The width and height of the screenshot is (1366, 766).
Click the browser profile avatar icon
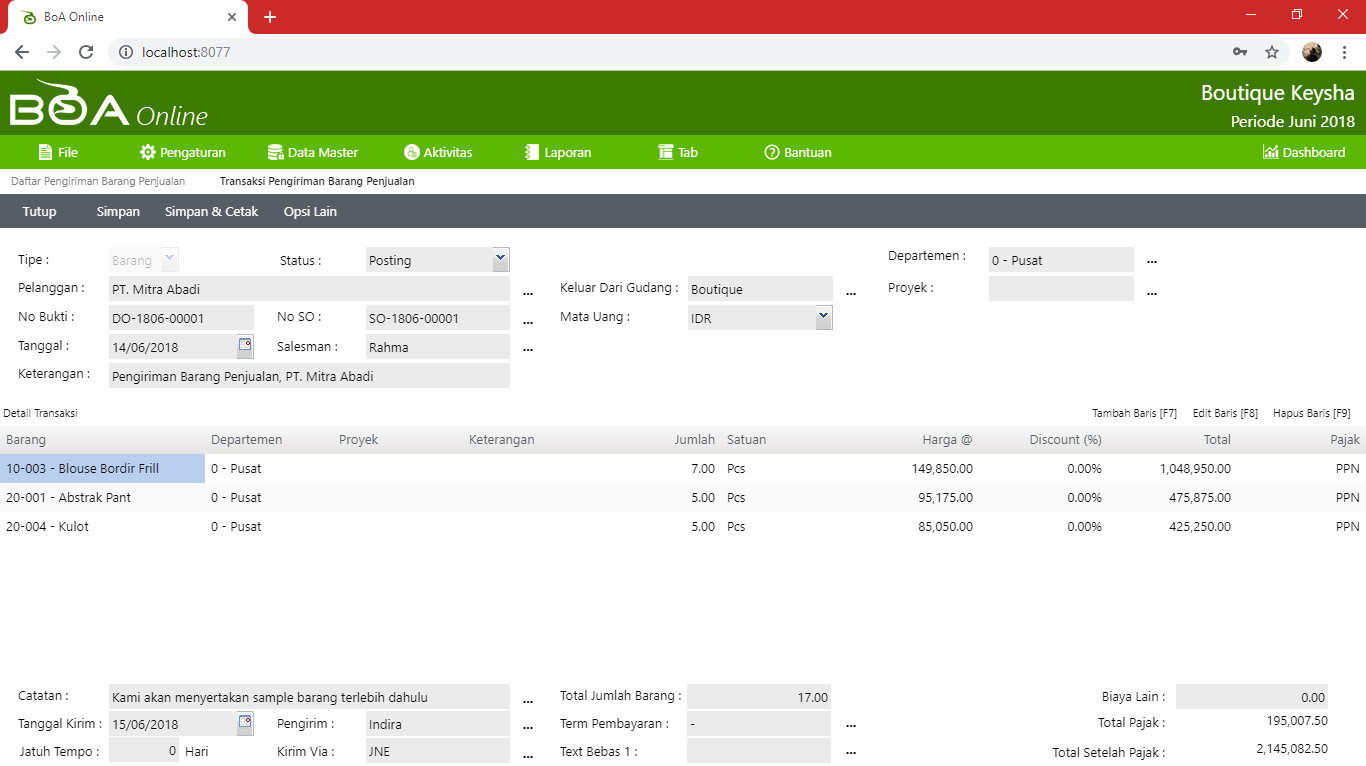(1312, 52)
